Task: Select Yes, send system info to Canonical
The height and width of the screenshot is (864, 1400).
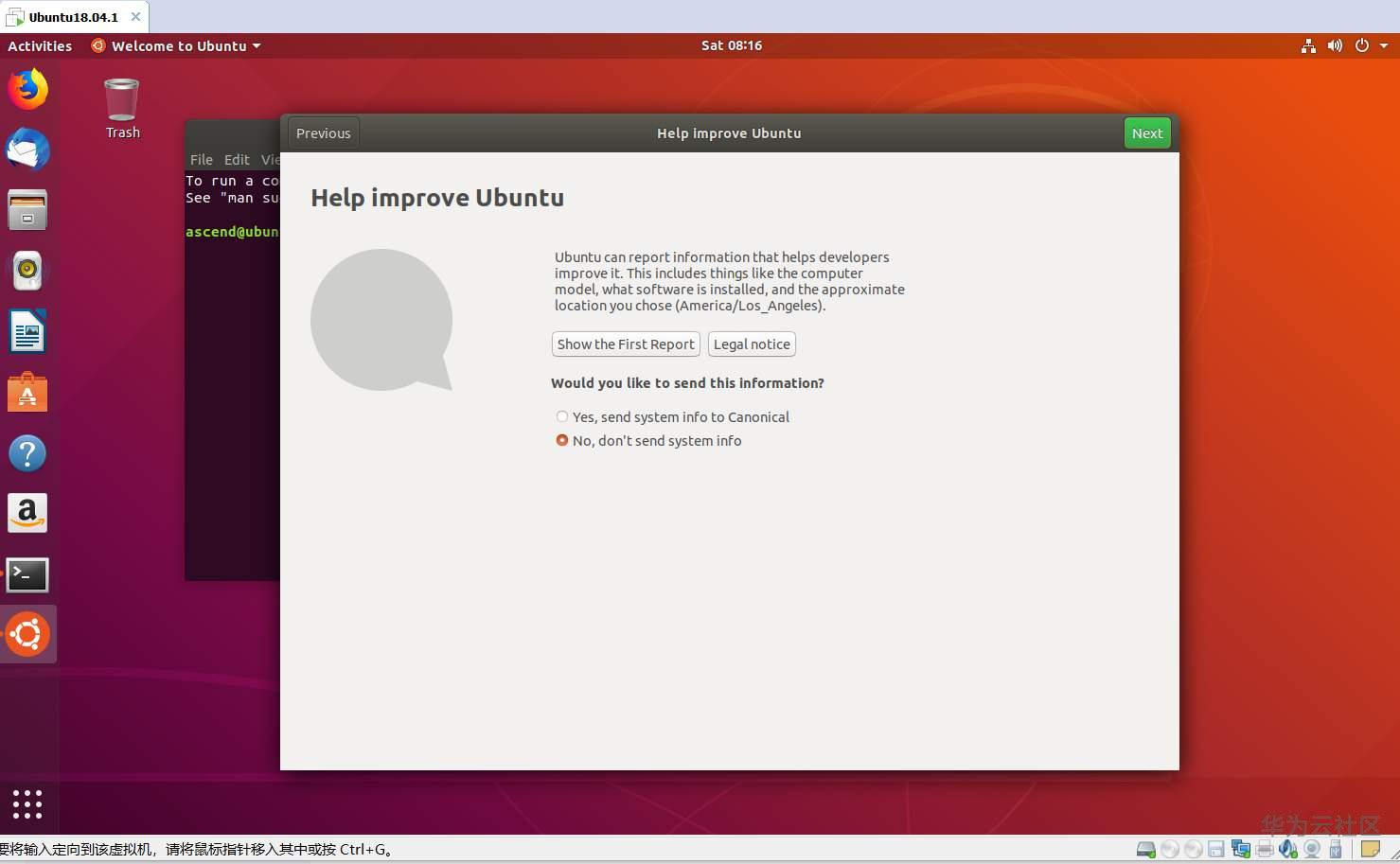Action: tap(672, 416)
